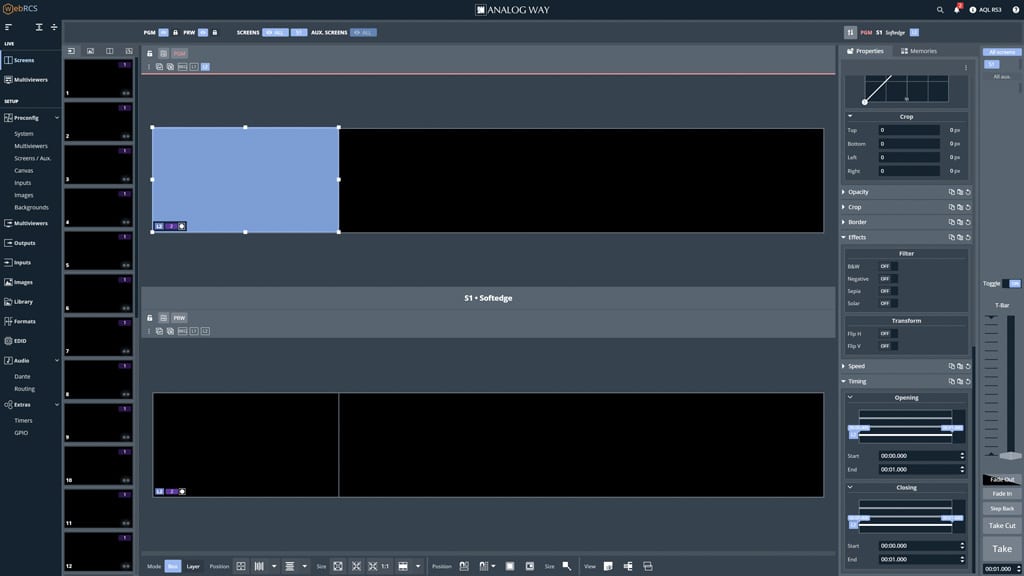Click the swap arrows icon beside PGM S1
Viewport: 1024px width, 576px height.
pyautogui.click(x=850, y=32)
